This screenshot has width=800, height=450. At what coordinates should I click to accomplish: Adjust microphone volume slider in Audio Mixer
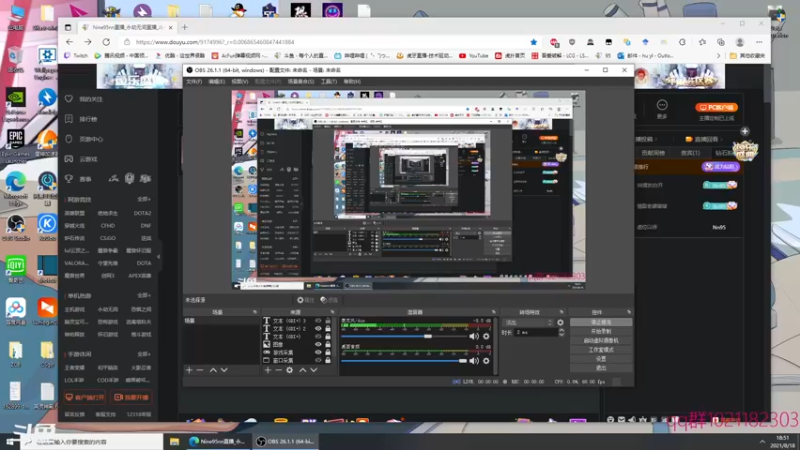tap(428, 336)
